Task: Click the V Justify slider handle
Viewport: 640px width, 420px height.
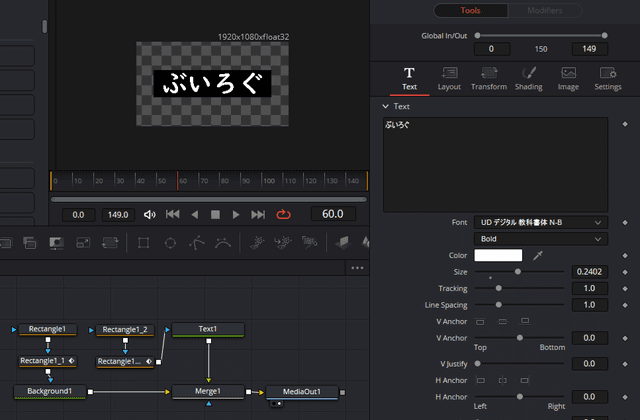Action: (x=478, y=363)
